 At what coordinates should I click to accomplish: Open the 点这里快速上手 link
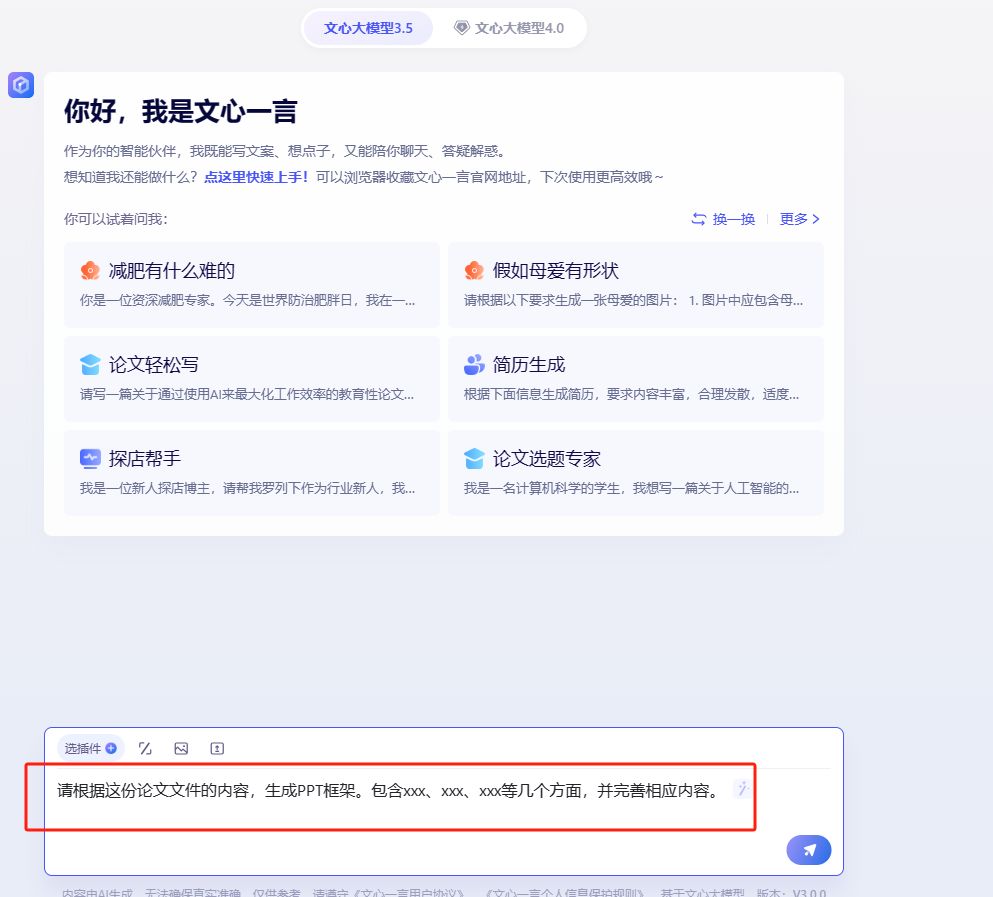(256, 177)
